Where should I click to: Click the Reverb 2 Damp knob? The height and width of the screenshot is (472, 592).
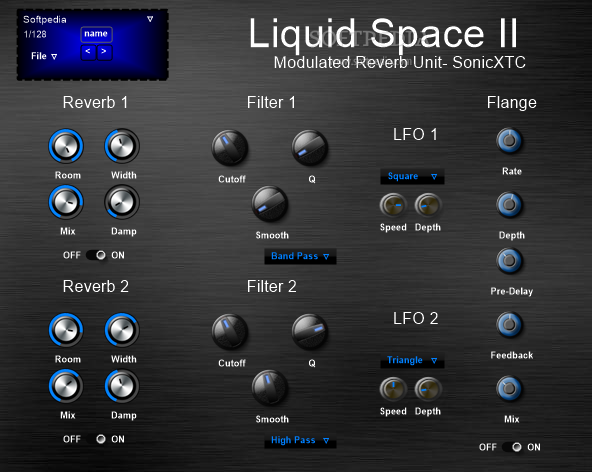[x=122, y=386]
